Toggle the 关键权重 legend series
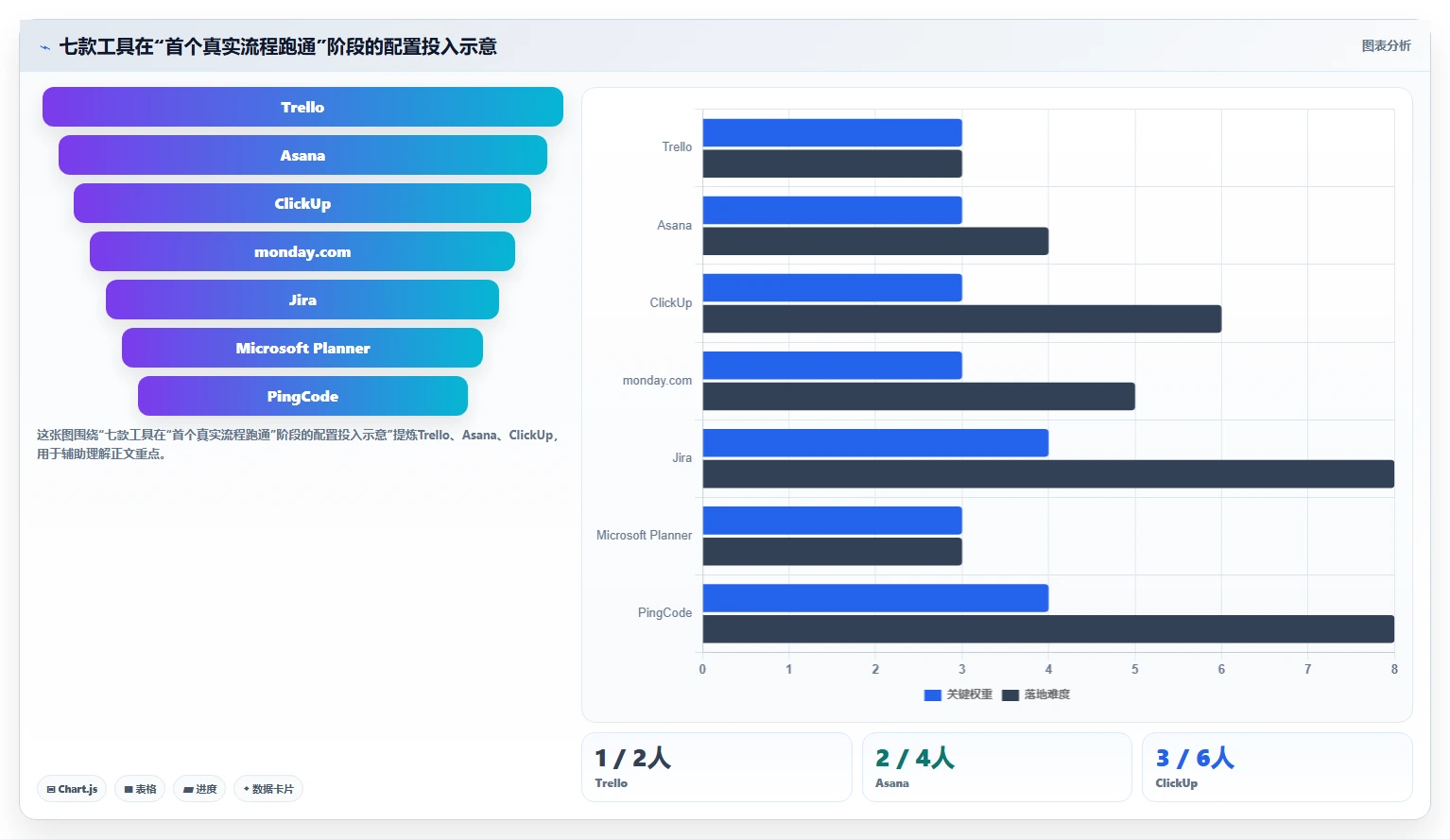The width and height of the screenshot is (1450, 840). tap(958, 694)
